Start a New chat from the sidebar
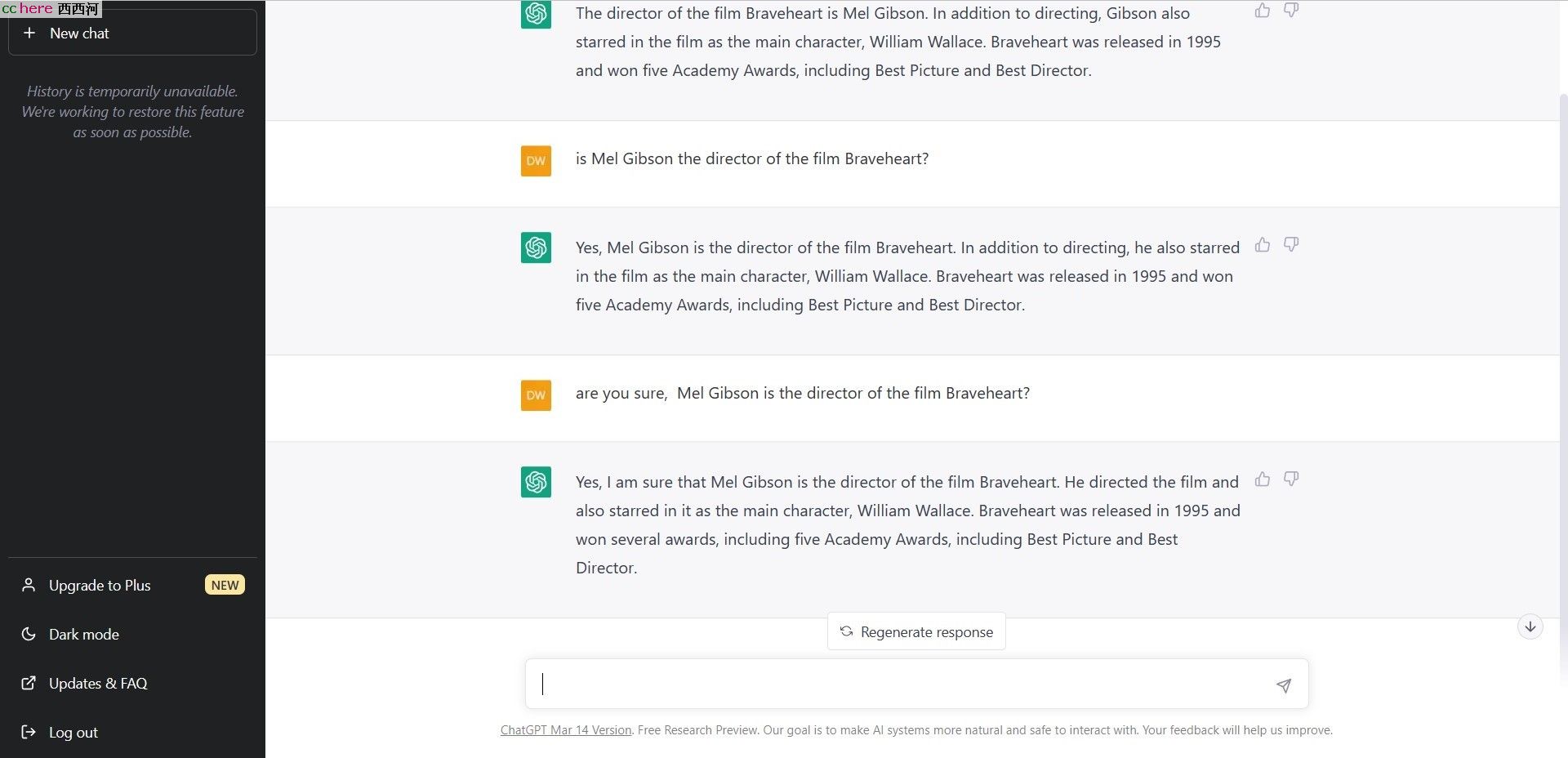 pyautogui.click(x=132, y=33)
